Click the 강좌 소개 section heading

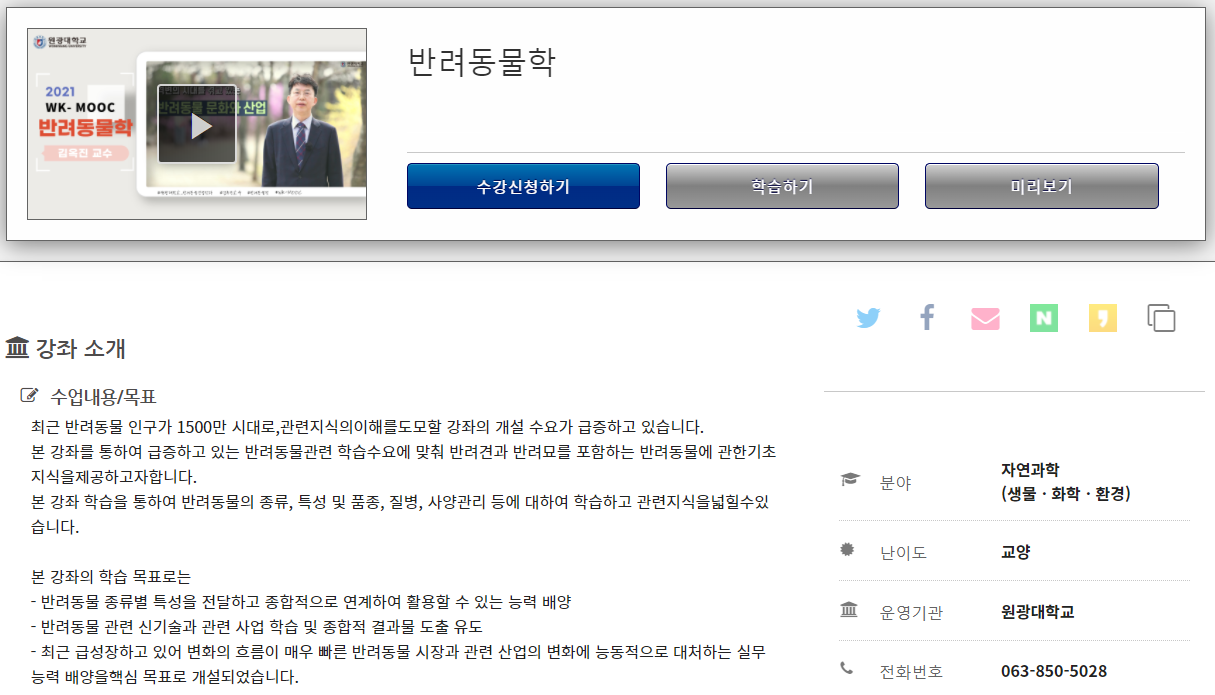click(x=80, y=349)
